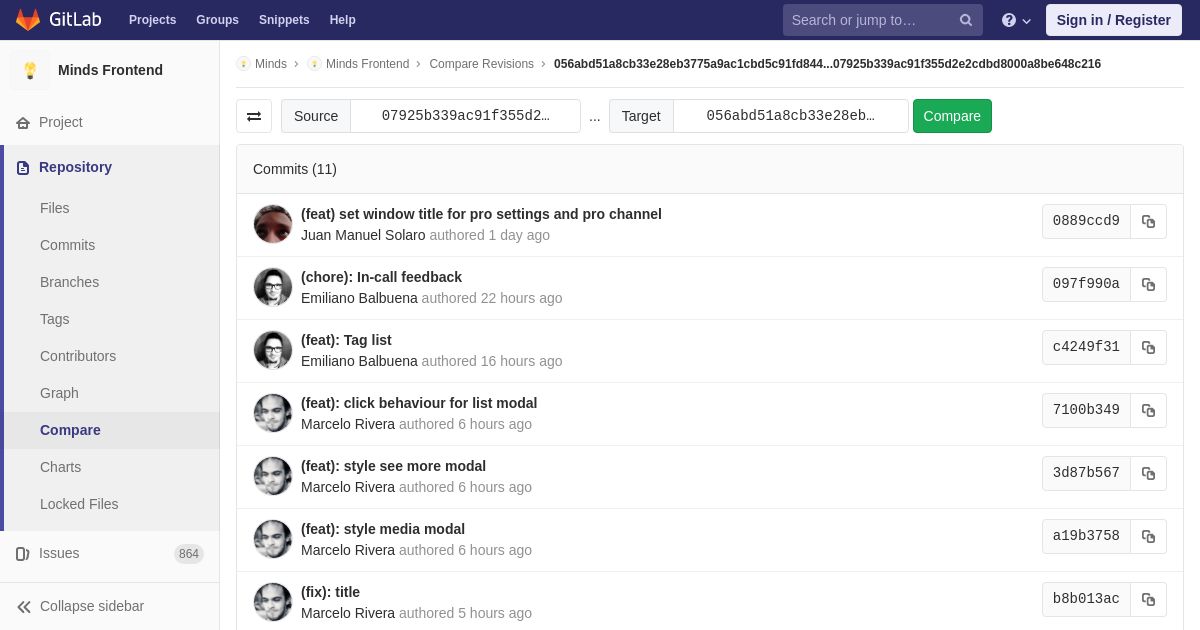Select Branches in Repository sidebar
The width and height of the screenshot is (1200, 630).
coord(69,282)
